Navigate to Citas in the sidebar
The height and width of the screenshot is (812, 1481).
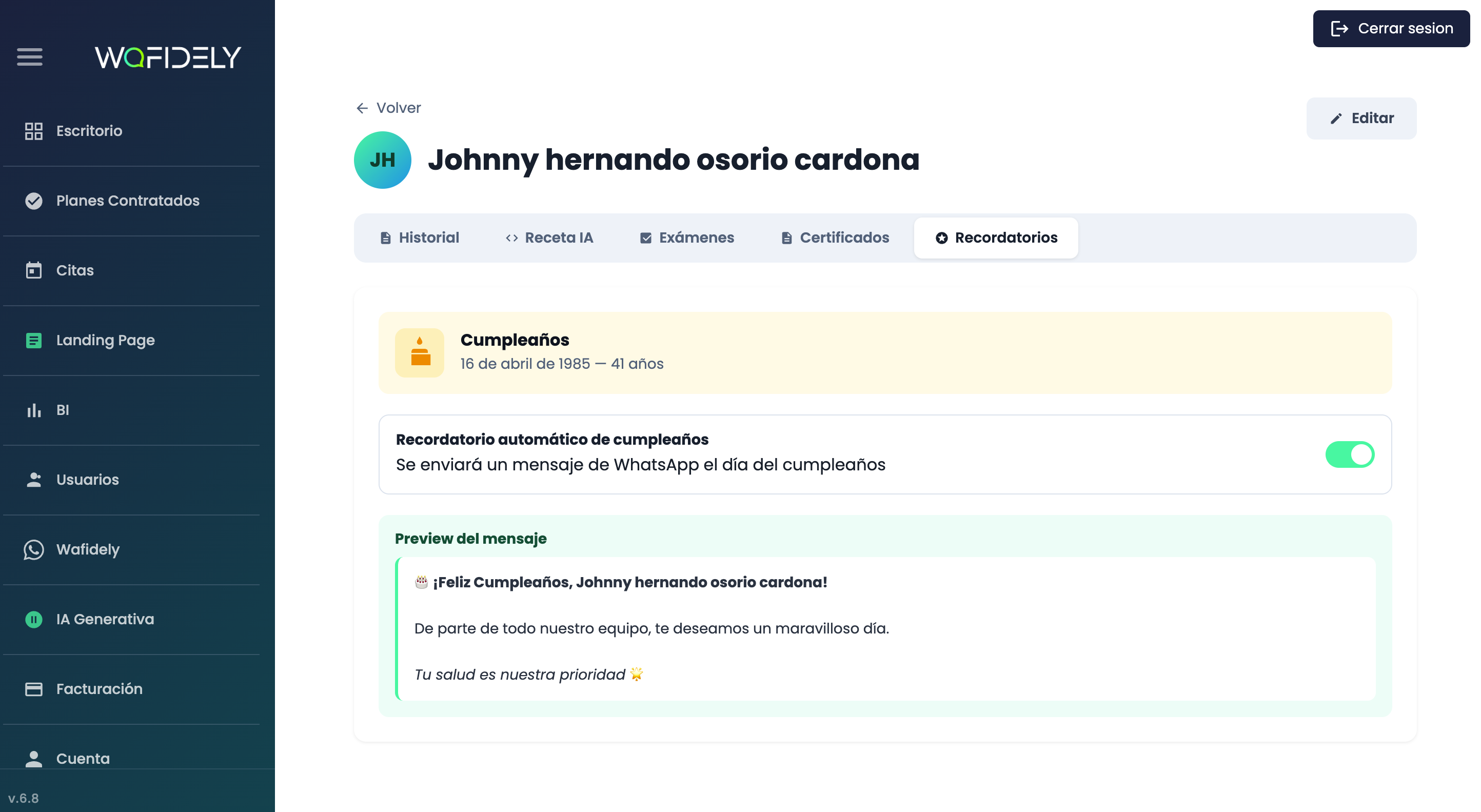pos(131,270)
